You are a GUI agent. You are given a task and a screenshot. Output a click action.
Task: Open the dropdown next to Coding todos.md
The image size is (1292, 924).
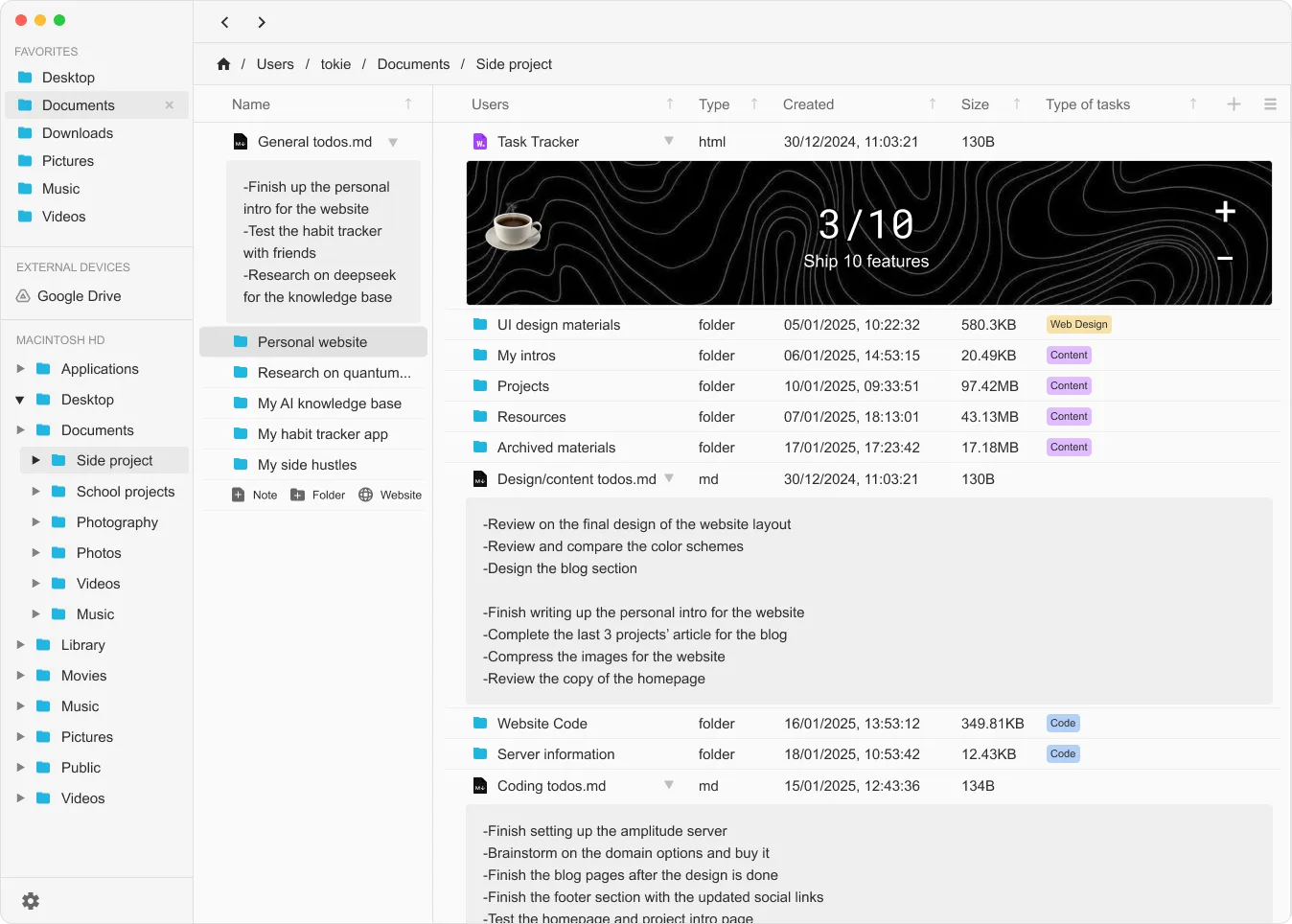pos(668,785)
